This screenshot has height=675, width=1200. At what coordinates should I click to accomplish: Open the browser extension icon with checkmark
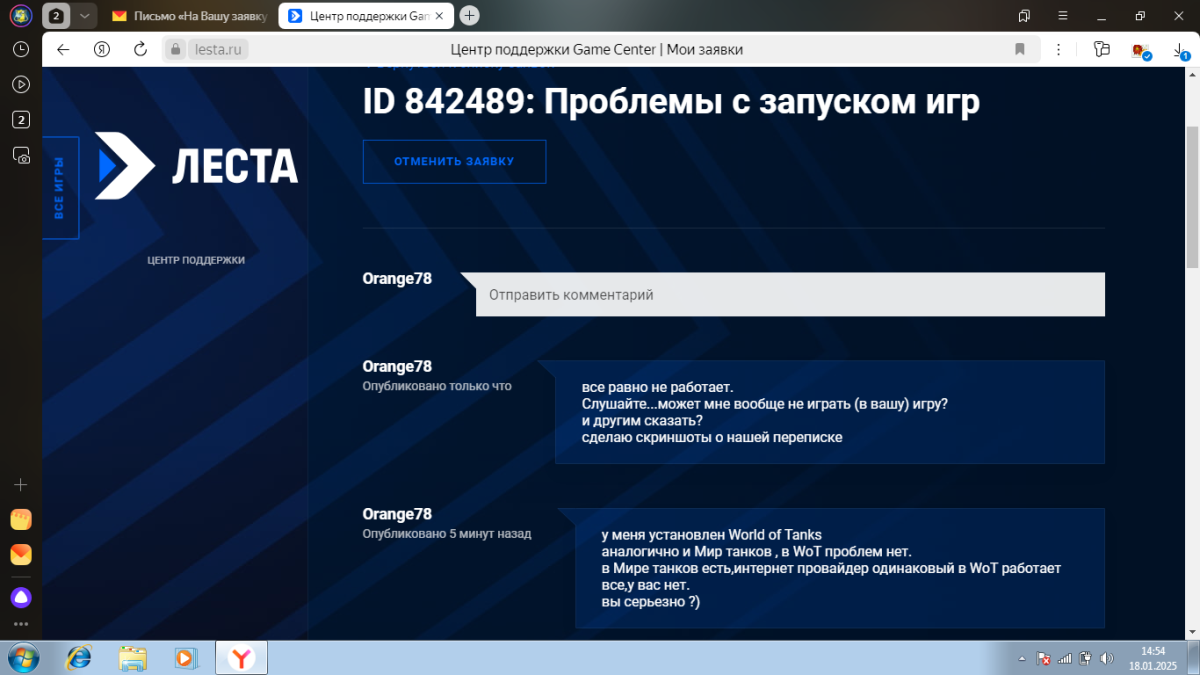click(x=1140, y=50)
